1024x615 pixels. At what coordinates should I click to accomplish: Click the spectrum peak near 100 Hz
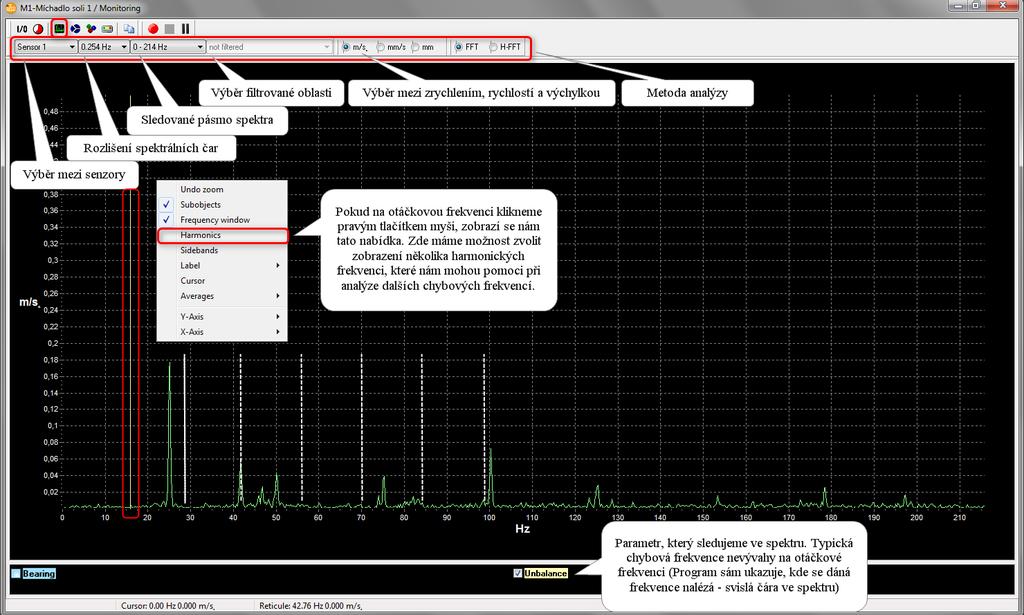(490, 477)
